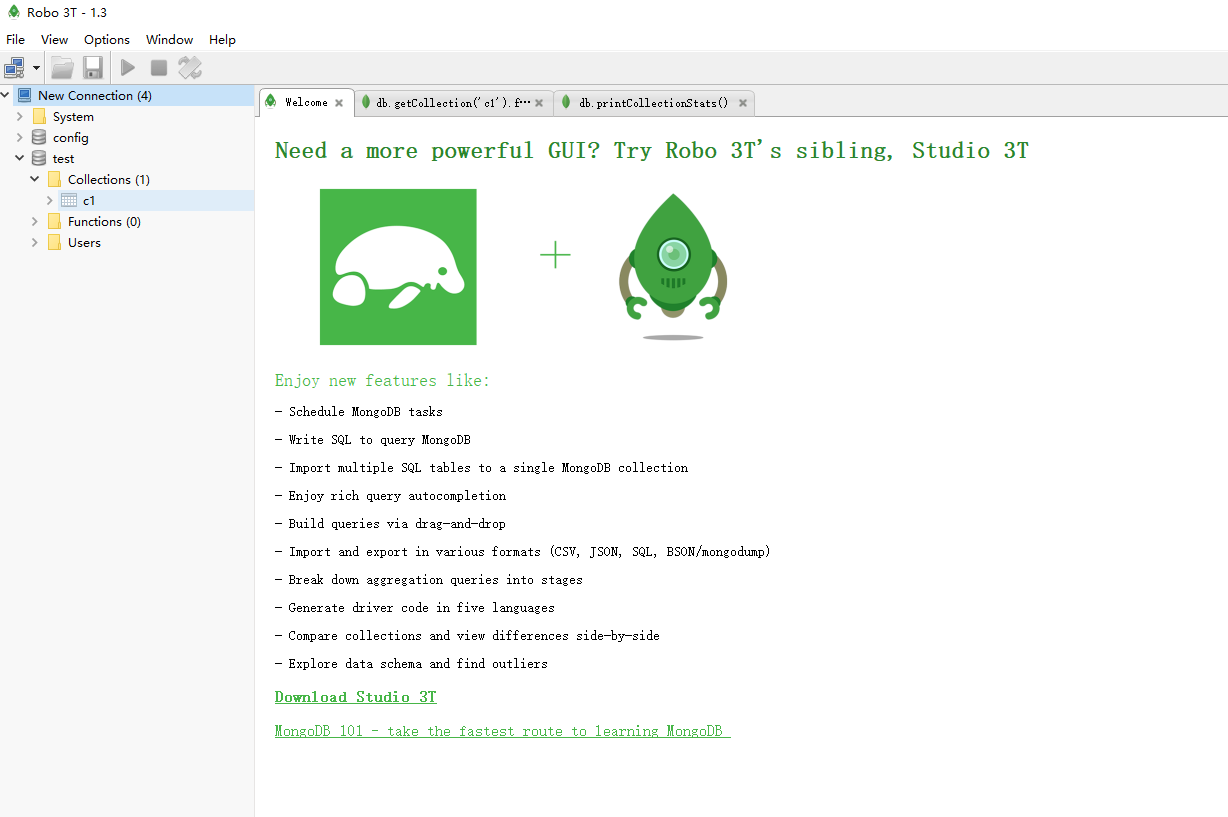Click the 'Write SQL to query MongoDB' line
This screenshot has height=817, width=1228.
(373, 440)
